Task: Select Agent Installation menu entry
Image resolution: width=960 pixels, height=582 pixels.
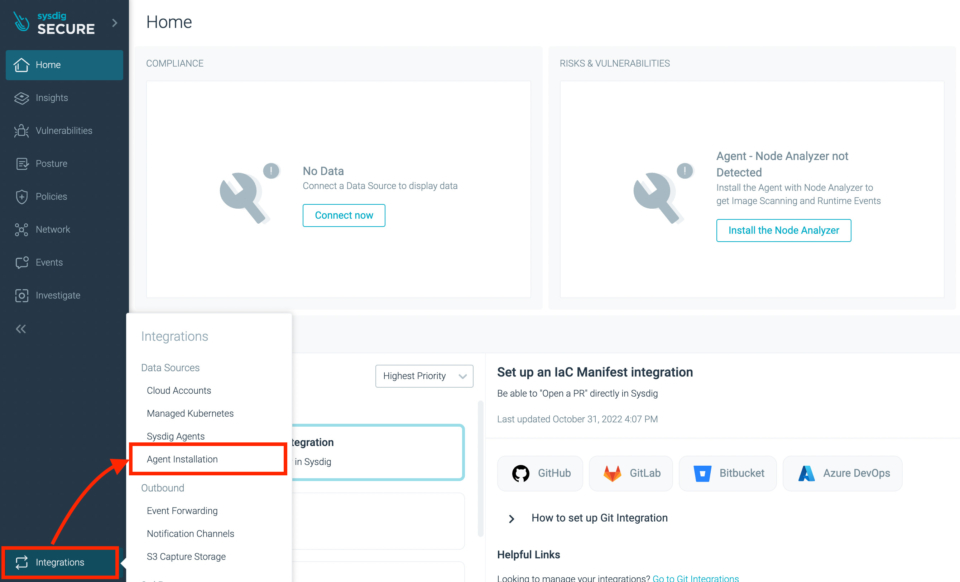Action: point(182,459)
